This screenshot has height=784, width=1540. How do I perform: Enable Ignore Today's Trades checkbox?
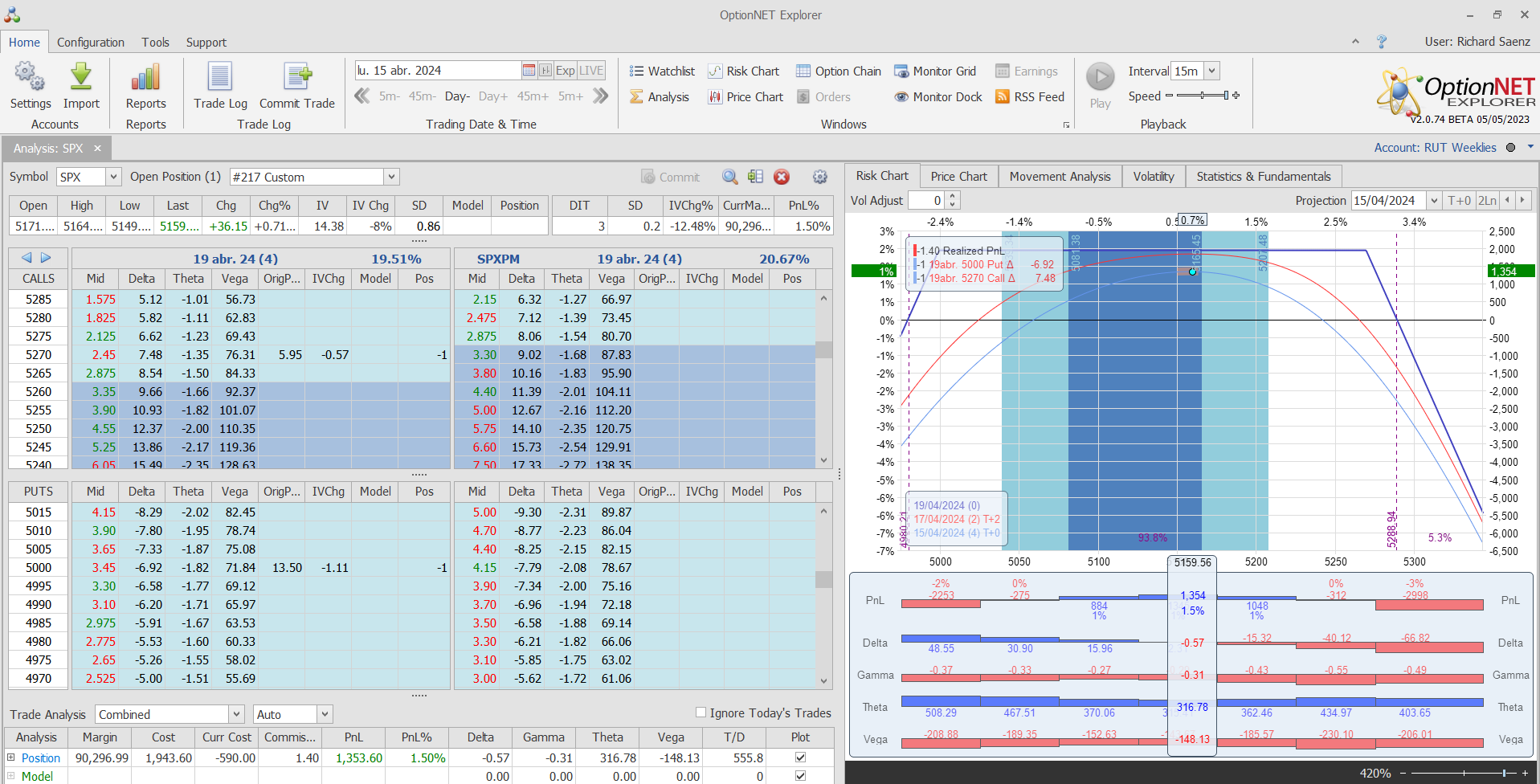(701, 713)
